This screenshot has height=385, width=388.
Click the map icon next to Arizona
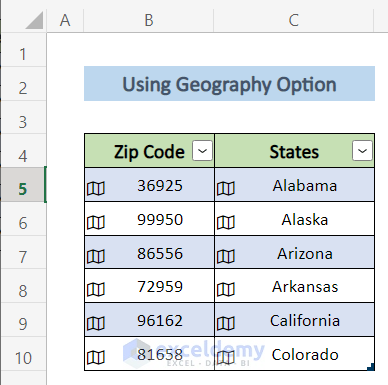tap(226, 256)
